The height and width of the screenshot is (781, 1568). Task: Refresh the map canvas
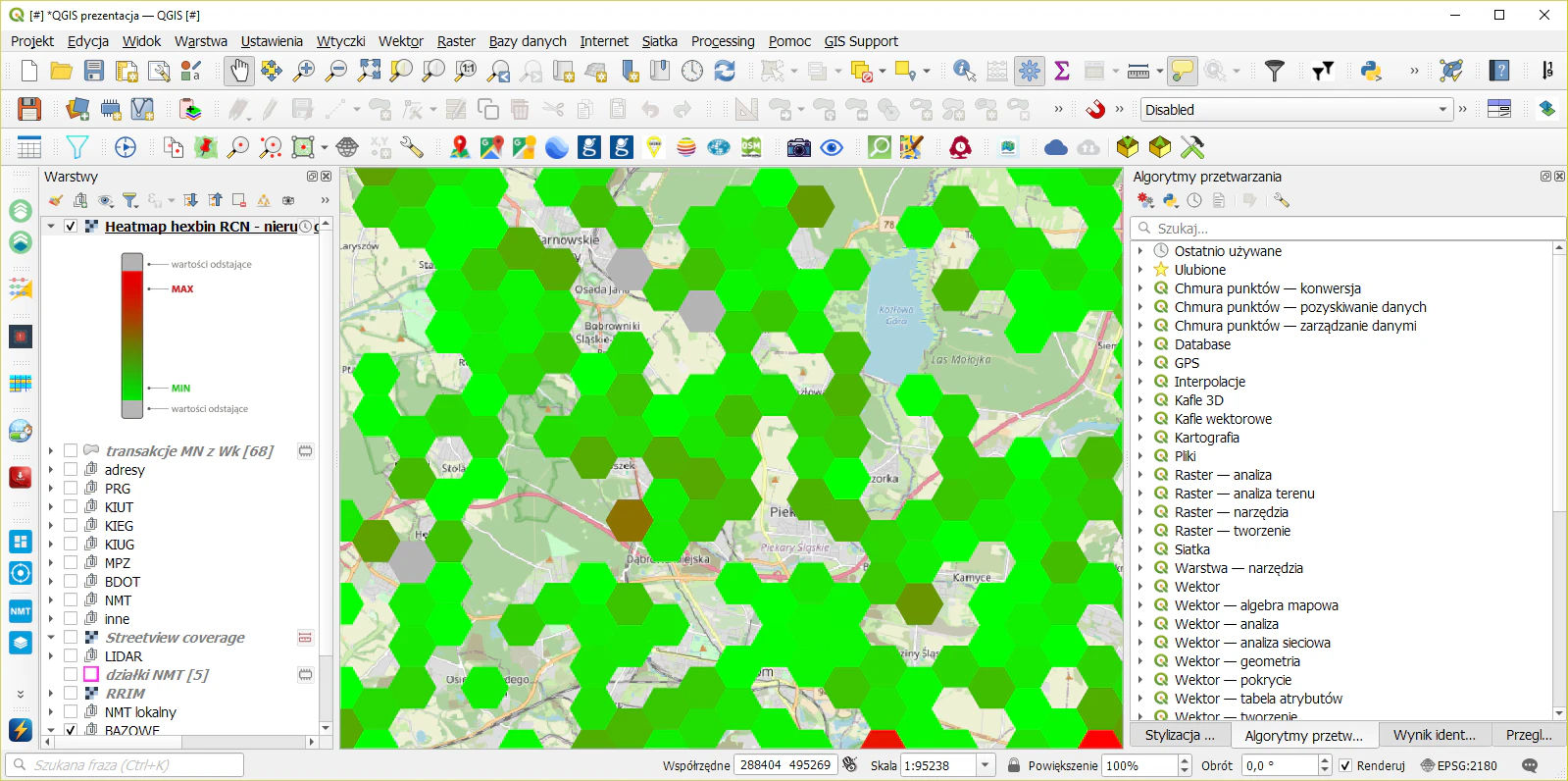point(725,71)
